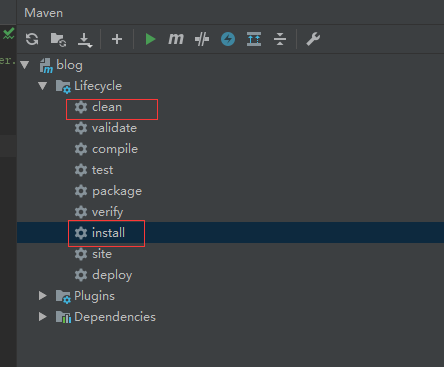This screenshot has width=444, height=367.
Task: Click the gear icon beside verify
Action: pyautogui.click(x=81, y=212)
